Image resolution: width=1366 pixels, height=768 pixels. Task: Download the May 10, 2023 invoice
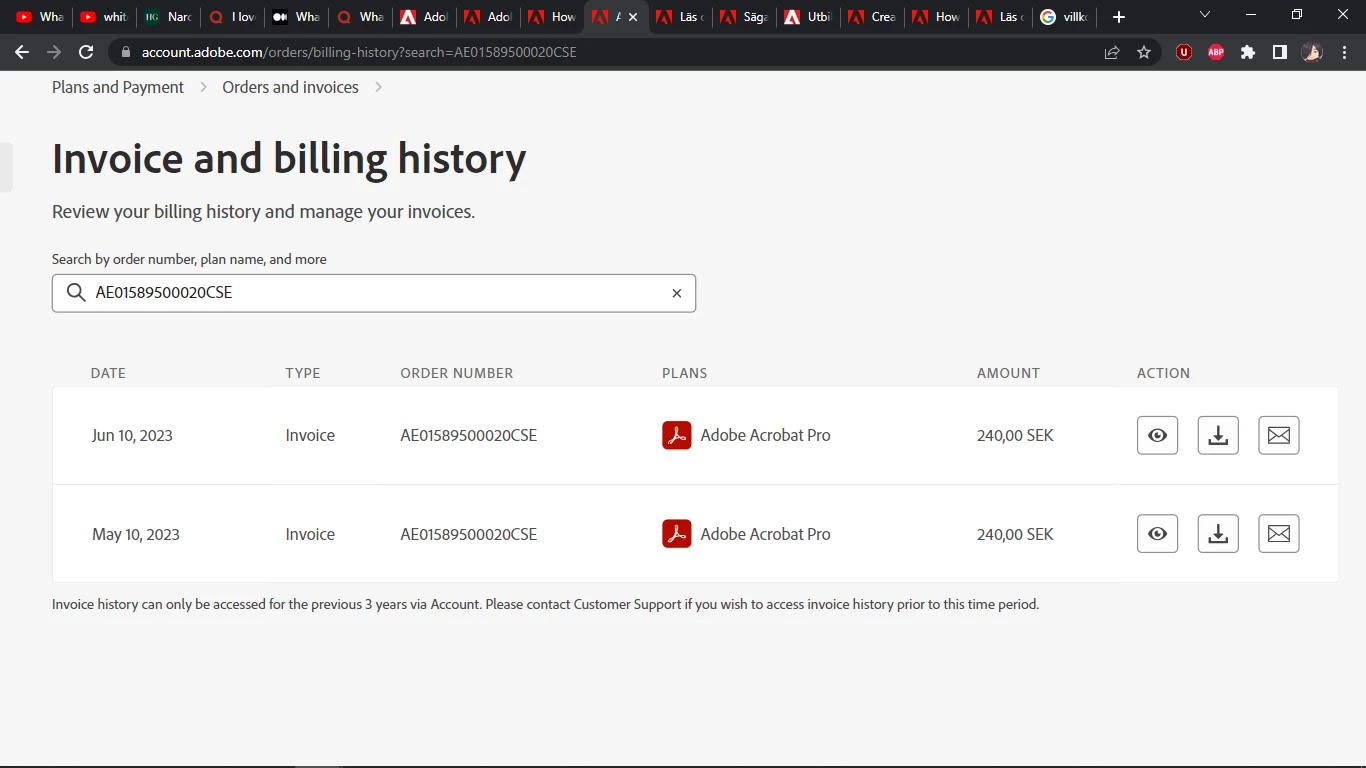pos(1218,534)
